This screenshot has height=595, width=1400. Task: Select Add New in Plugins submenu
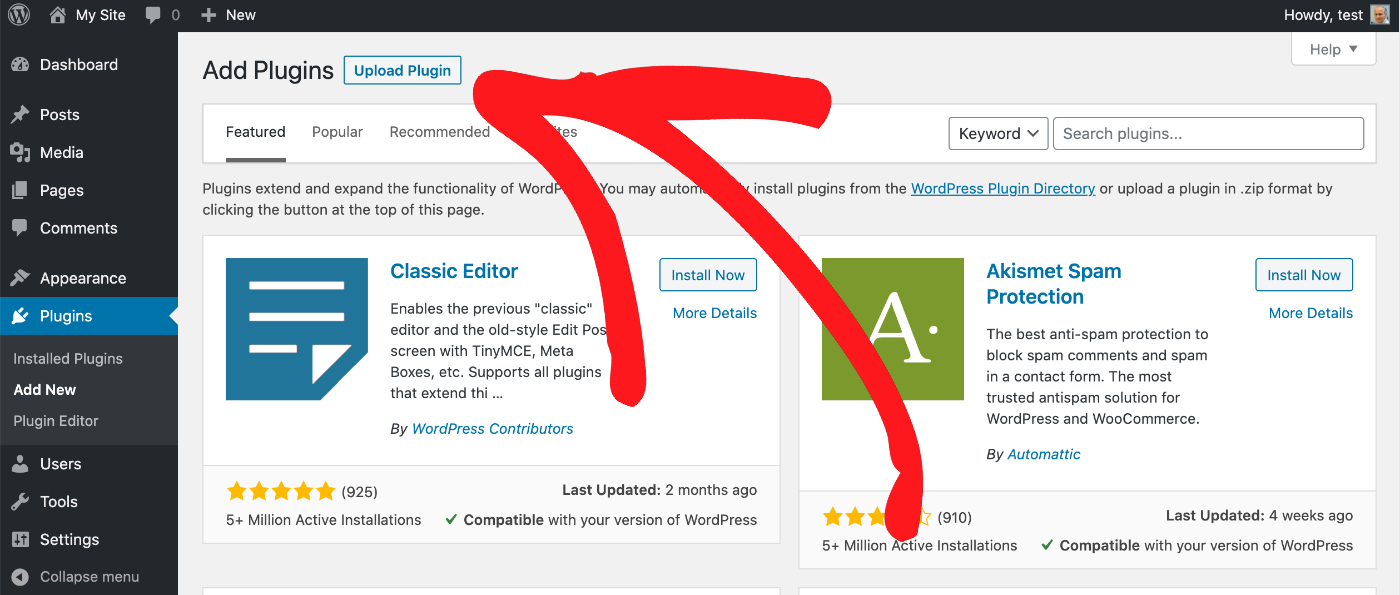tap(45, 390)
